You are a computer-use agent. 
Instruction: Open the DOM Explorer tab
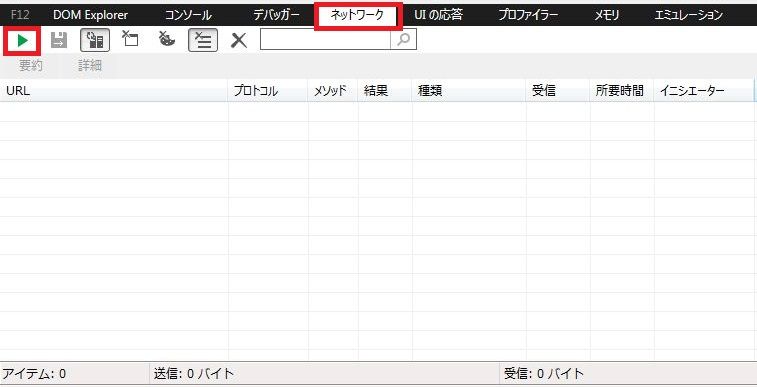click(91, 15)
